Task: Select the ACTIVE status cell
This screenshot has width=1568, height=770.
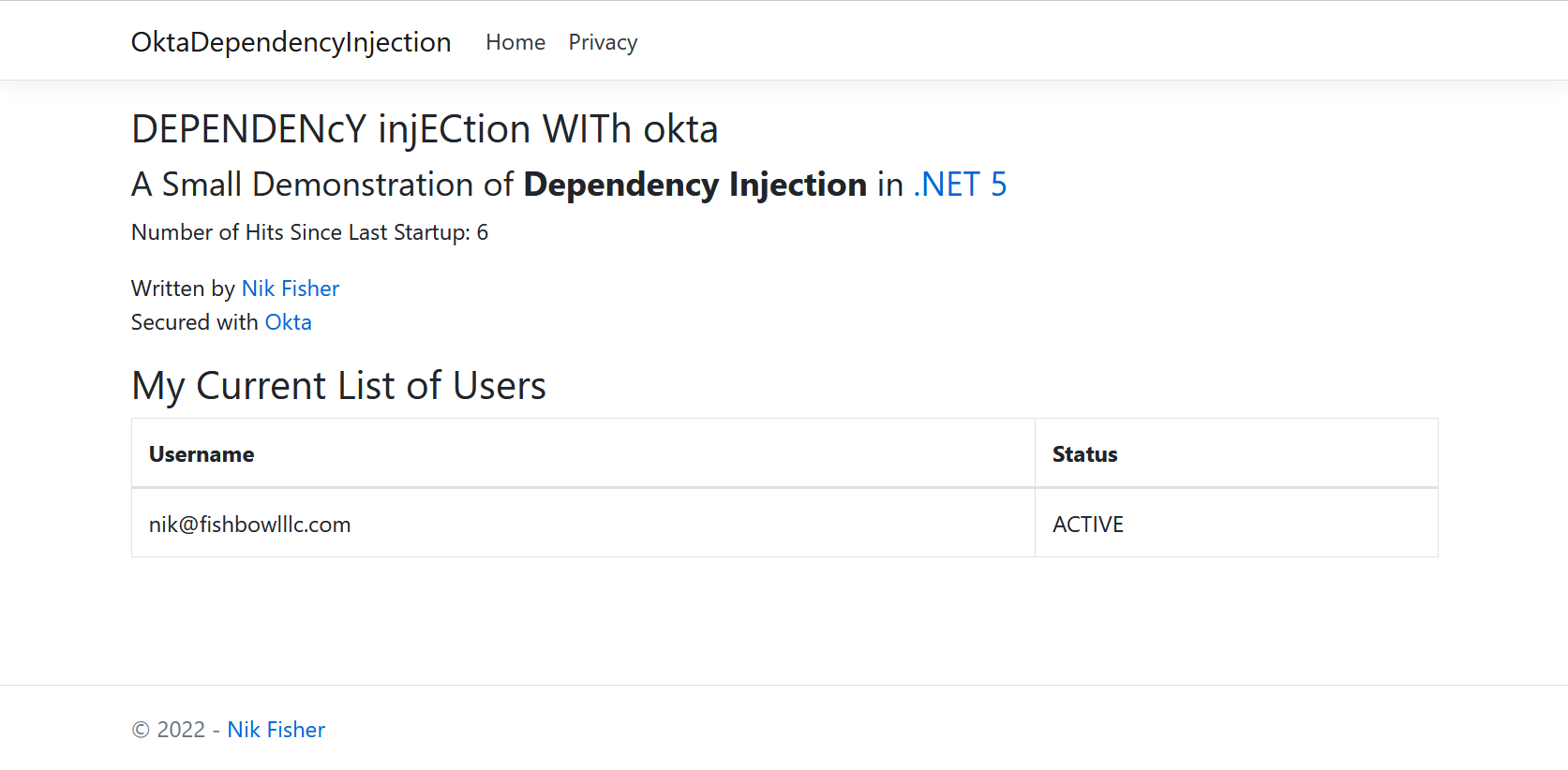Action: coord(1087,525)
